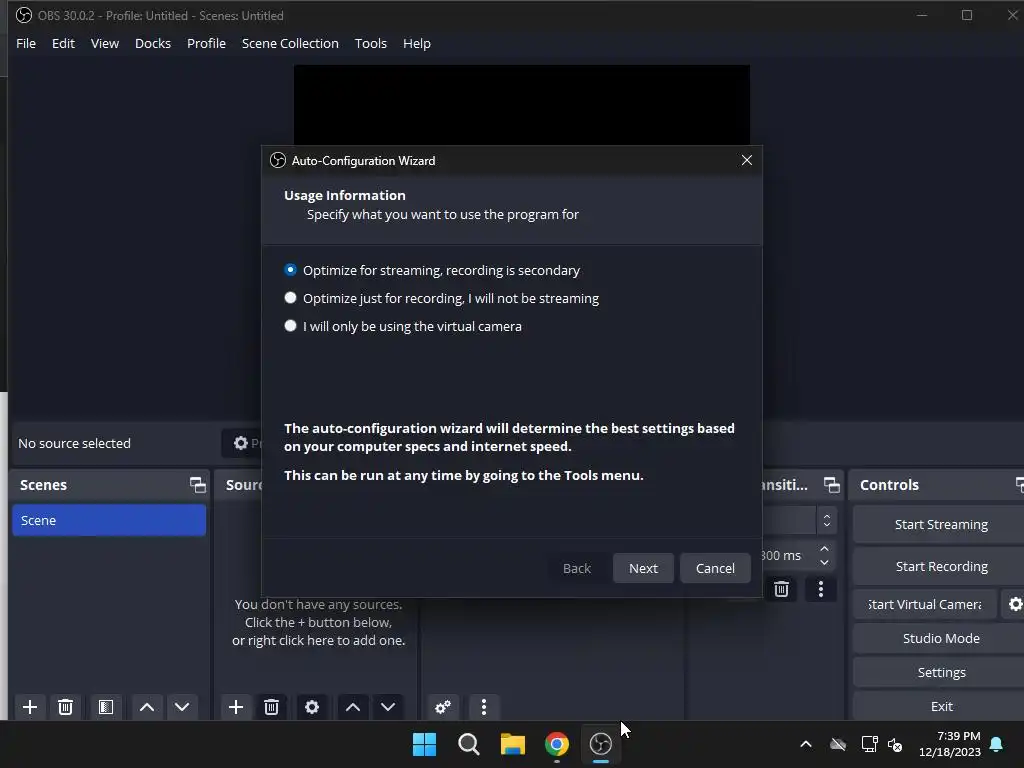Image resolution: width=1024 pixels, height=768 pixels.
Task: Click the OneDrive cloud icon in the system tray
Action: tap(838, 744)
